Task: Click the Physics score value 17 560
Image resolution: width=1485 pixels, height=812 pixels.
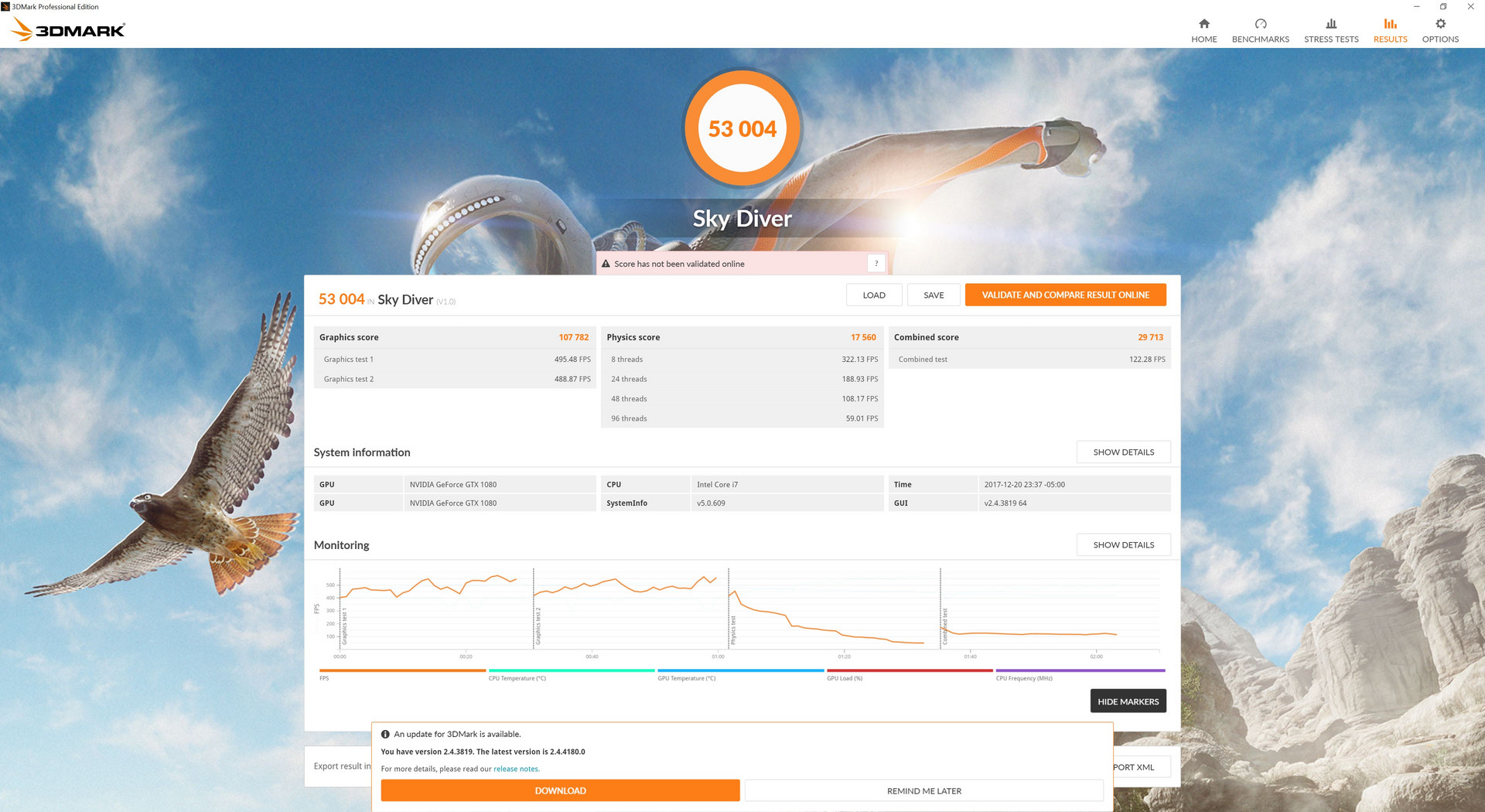Action: point(863,337)
